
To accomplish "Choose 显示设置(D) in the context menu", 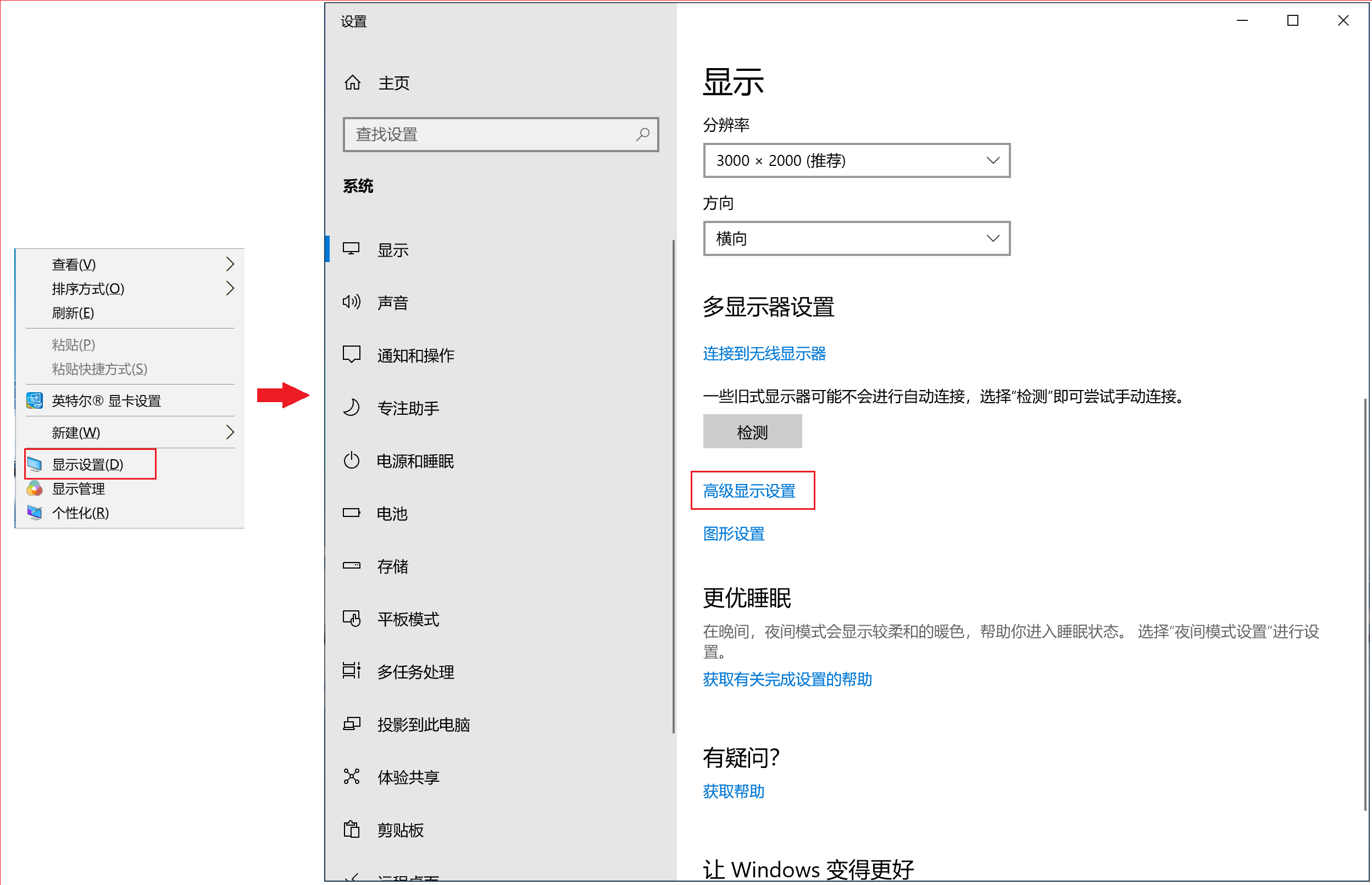I will coord(87,464).
